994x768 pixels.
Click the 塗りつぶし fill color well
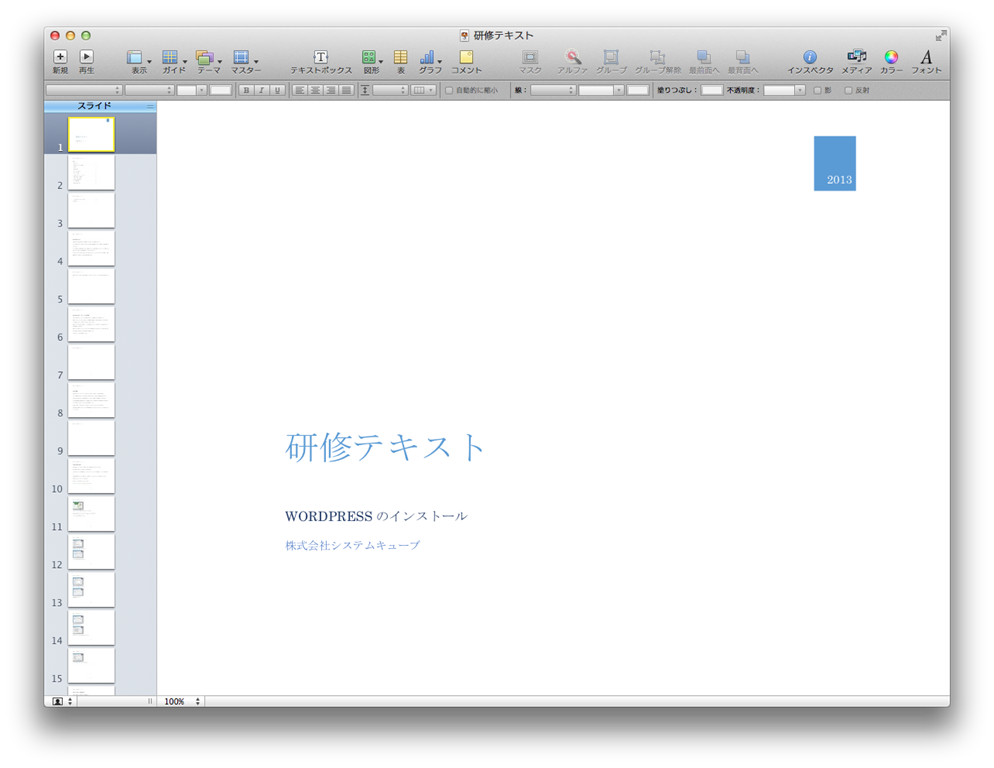pos(711,90)
